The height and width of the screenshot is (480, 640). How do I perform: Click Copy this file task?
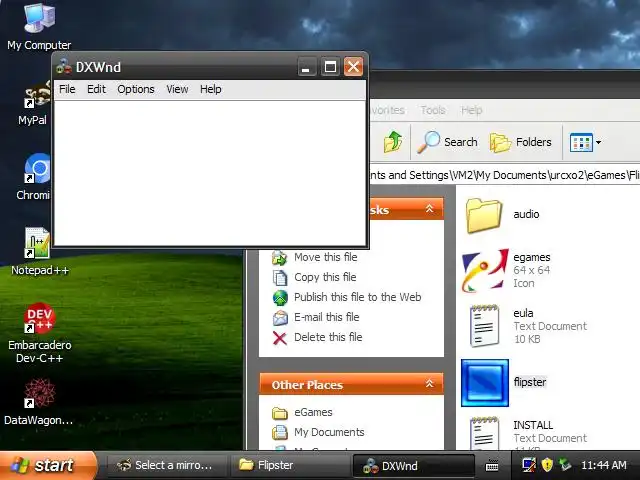point(314,277)
